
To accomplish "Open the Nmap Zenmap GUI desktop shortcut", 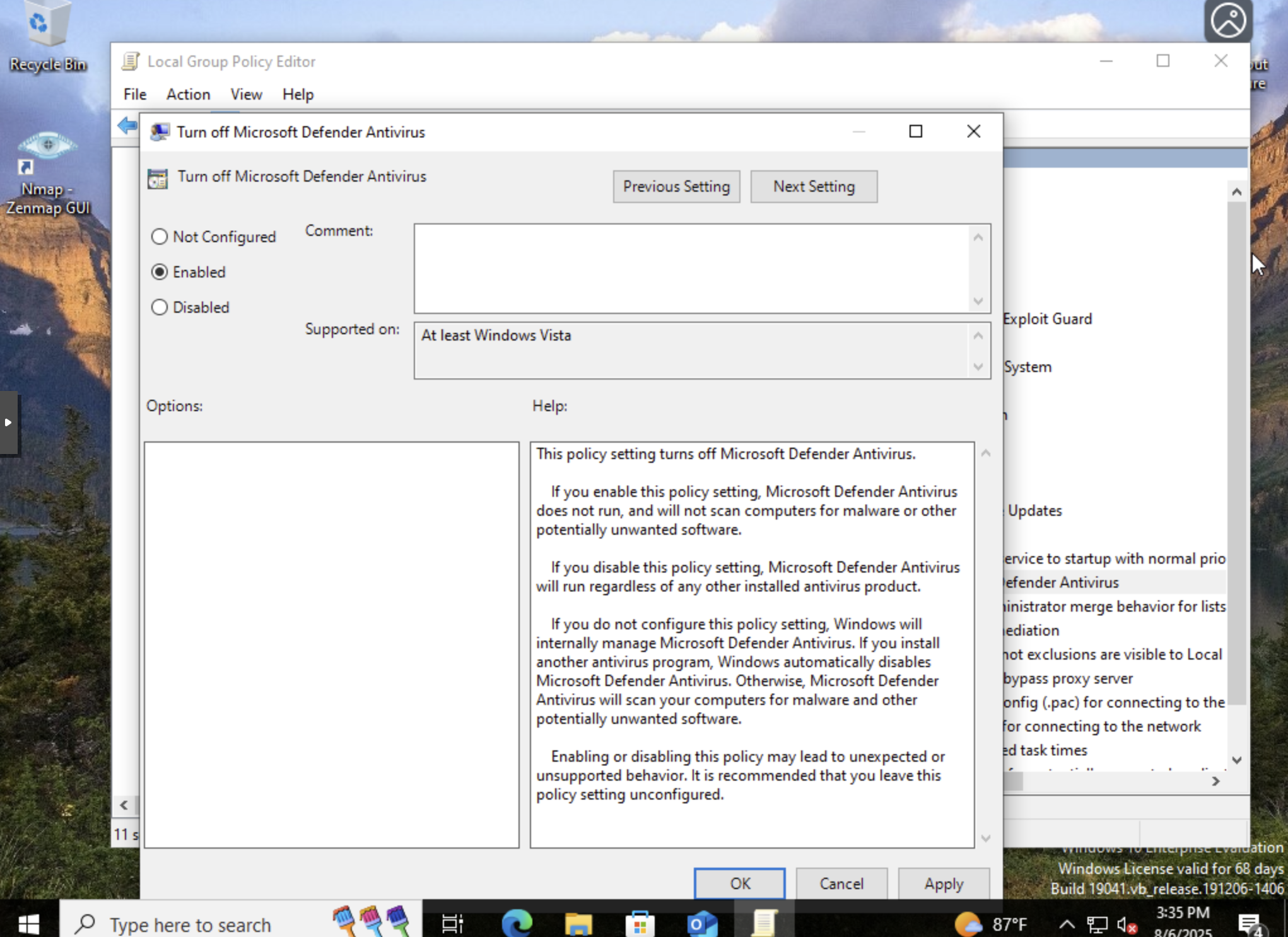I will [48, 173].
